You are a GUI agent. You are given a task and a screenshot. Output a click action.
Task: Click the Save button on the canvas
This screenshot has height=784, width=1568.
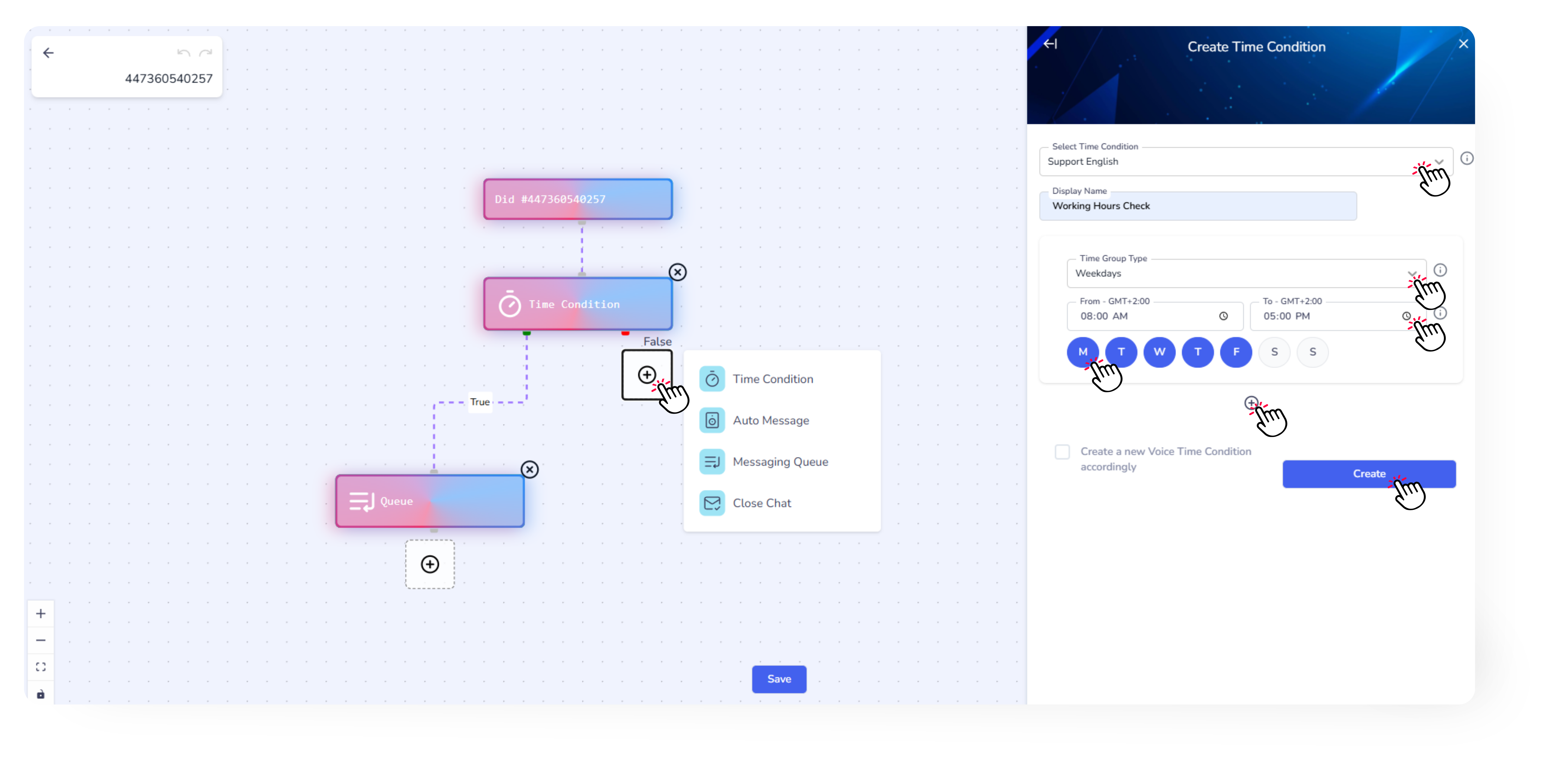779,679
